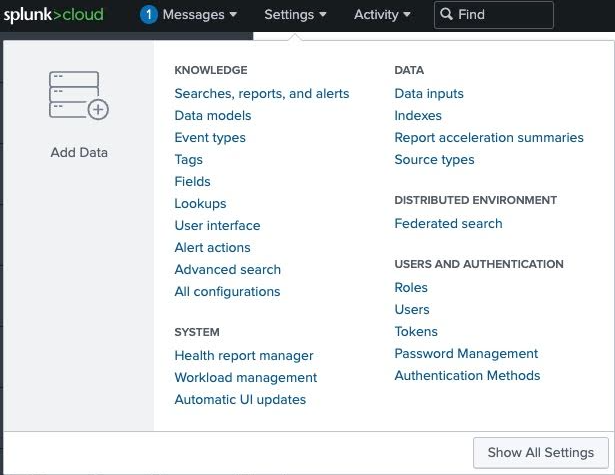
Task: Open the Activity dropdown
Action: 382,15
